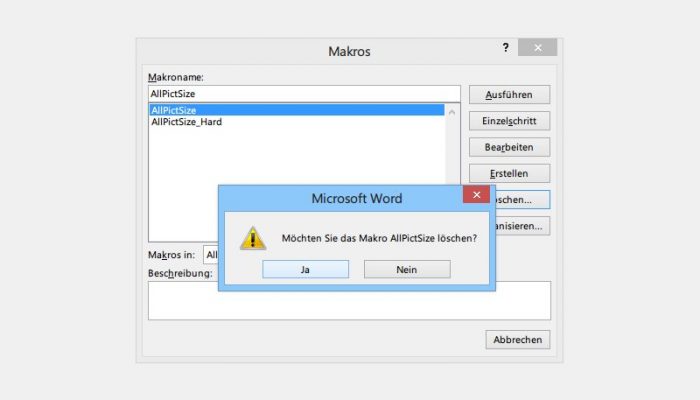Click into the Makroname text field
Screen dimensions: 700x400
304,94
